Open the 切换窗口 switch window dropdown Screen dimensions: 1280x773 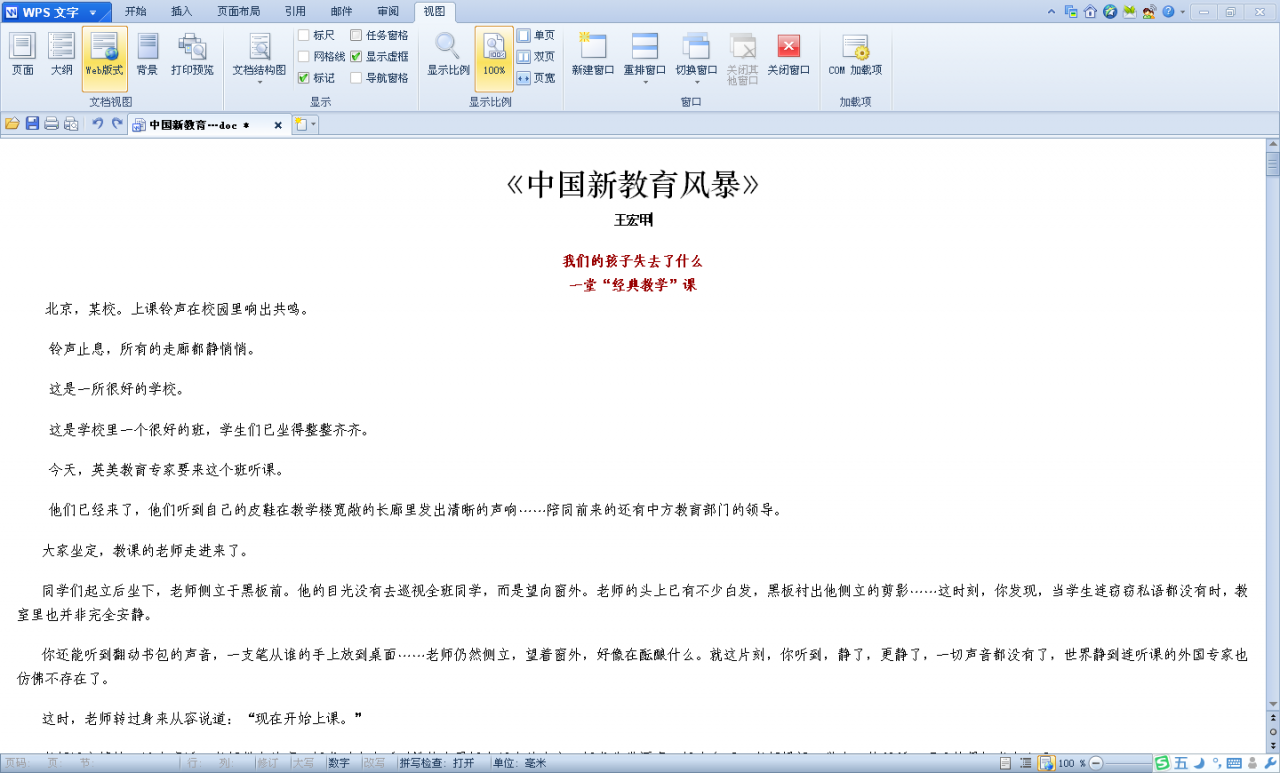coord(696,82)
